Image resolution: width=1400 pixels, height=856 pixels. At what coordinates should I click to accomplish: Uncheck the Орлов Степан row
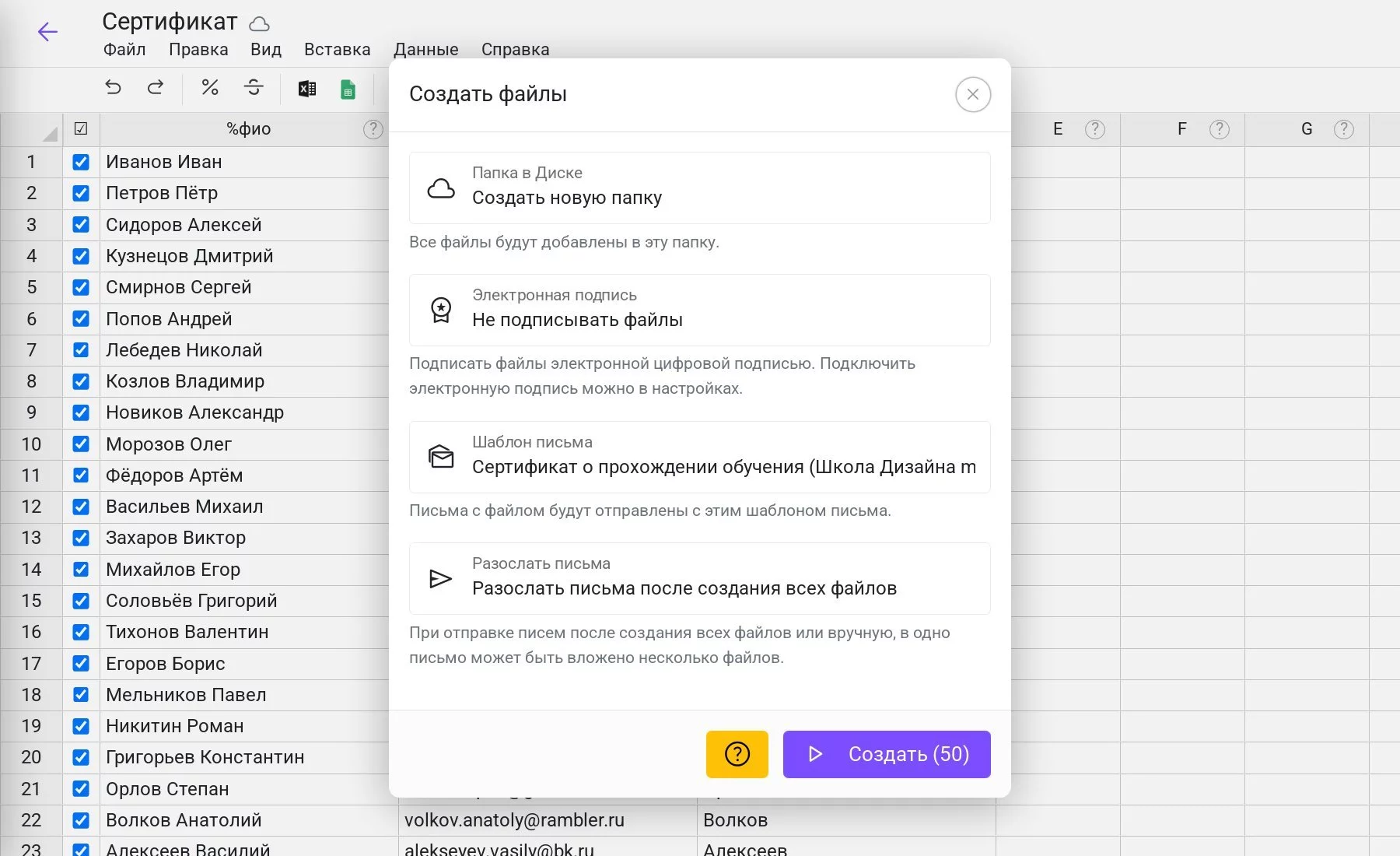(81, 789)
